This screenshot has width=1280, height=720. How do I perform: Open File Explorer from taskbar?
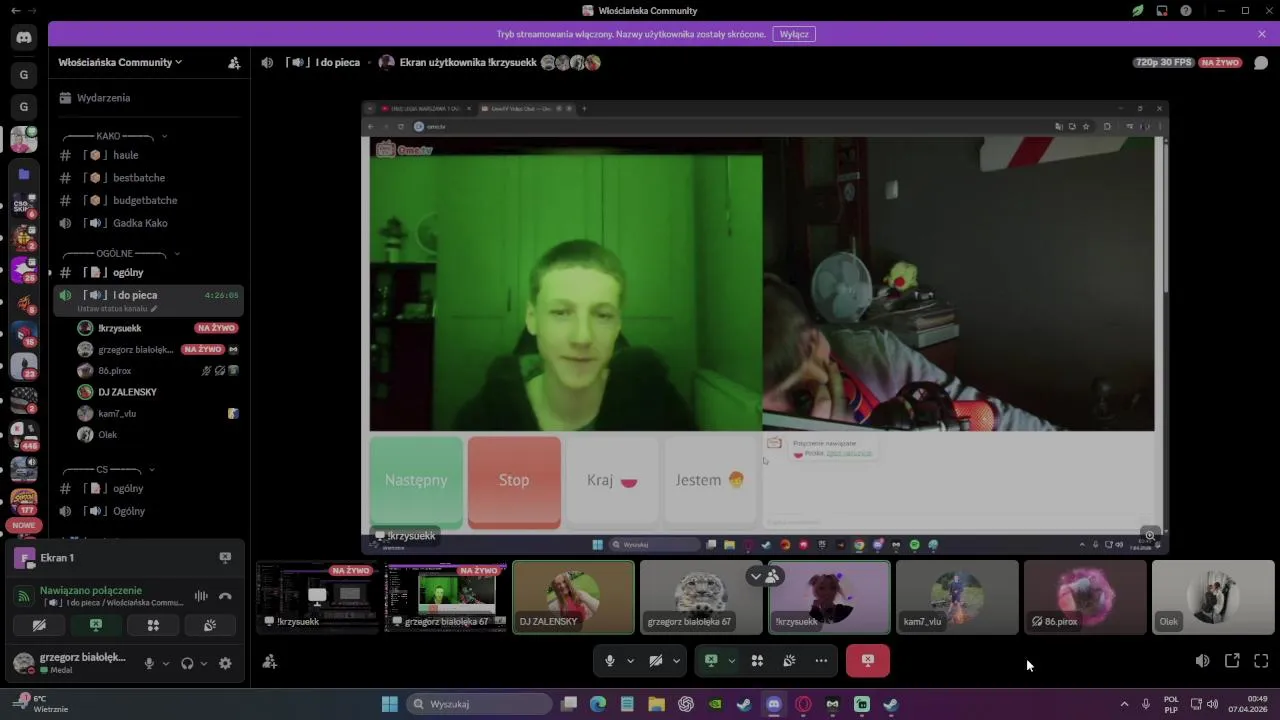(x=656, y=704)
